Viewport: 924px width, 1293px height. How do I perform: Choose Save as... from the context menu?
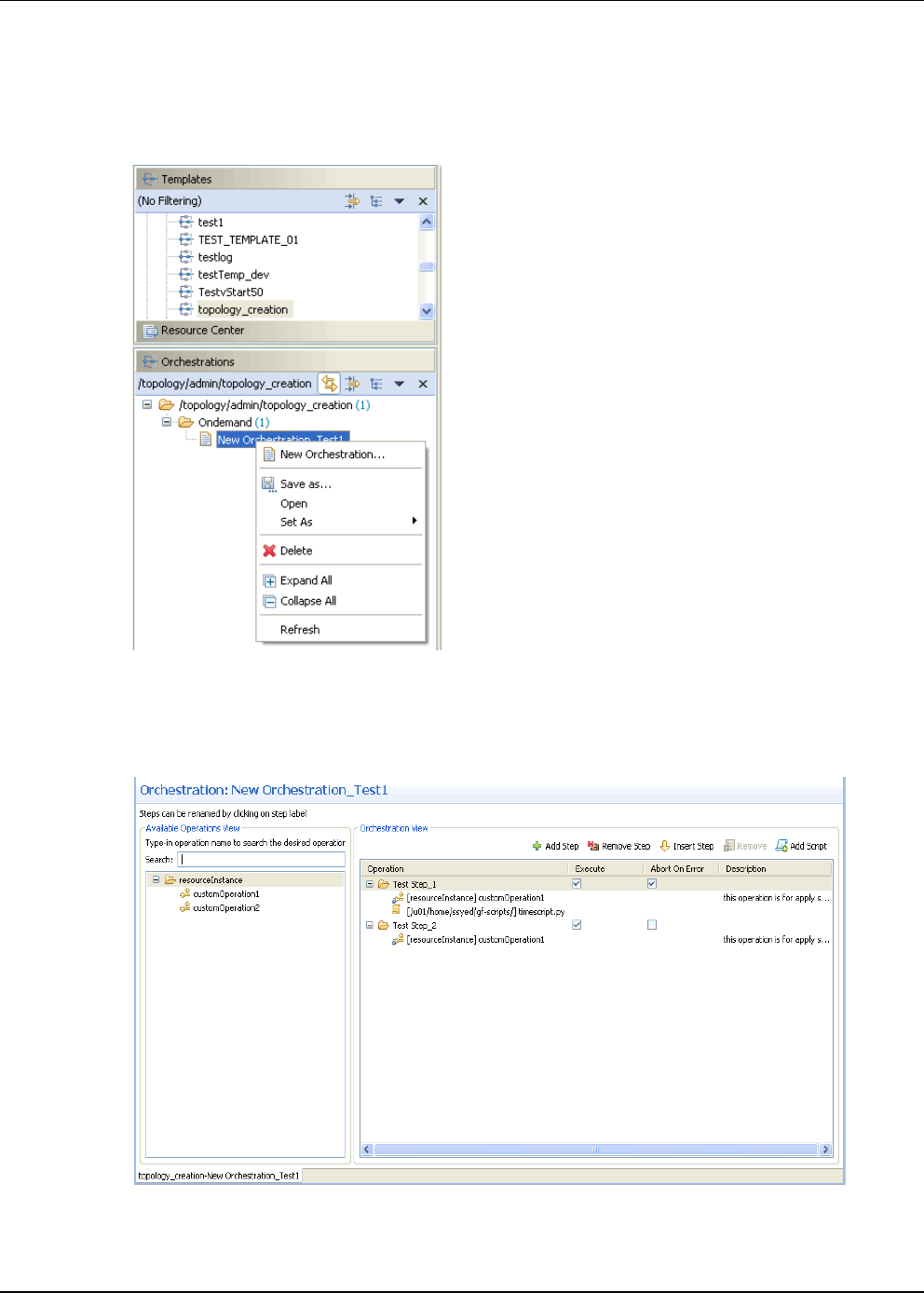(x=341, y=484)
